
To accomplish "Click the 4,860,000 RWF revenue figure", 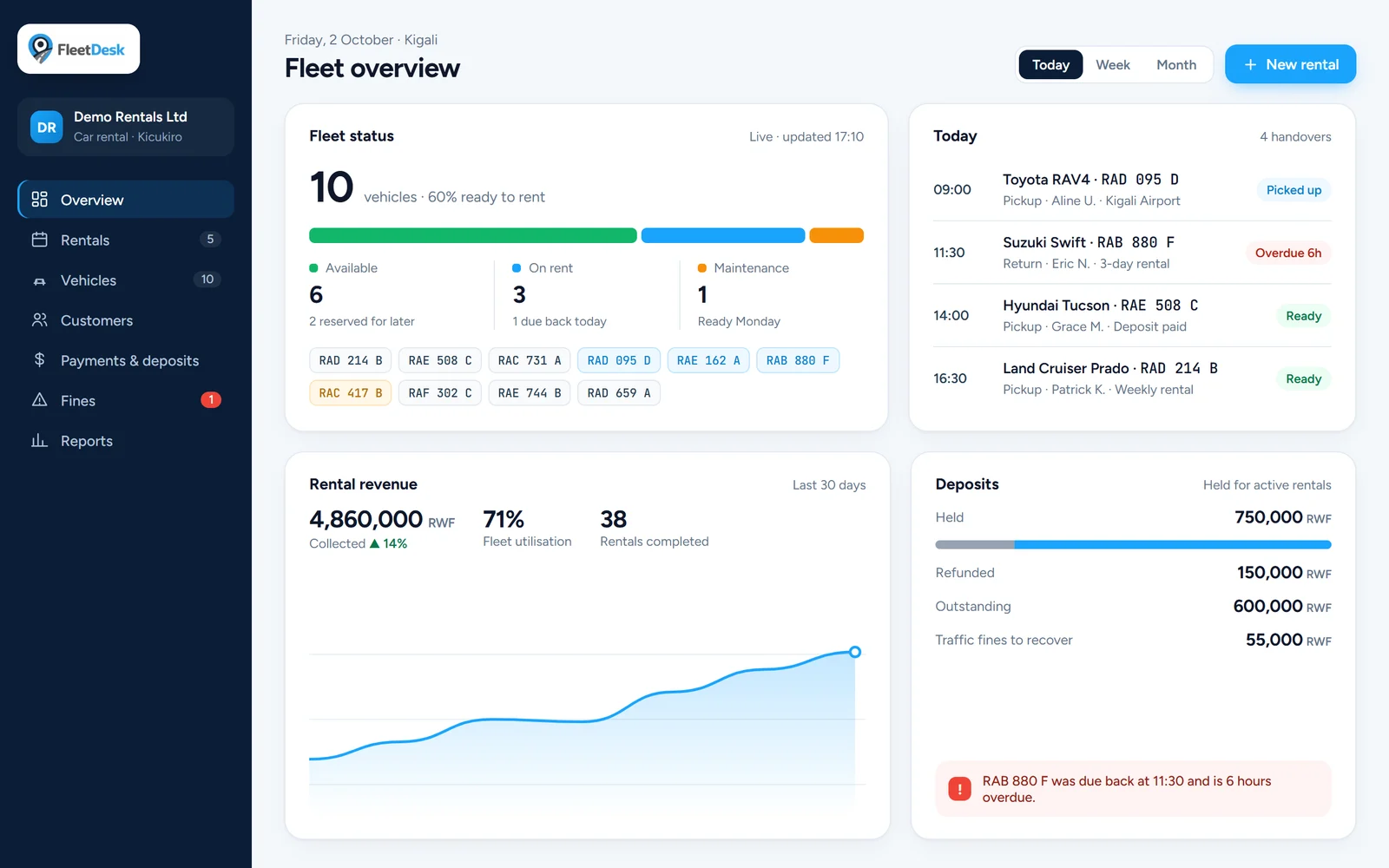I will coord(382,519).
